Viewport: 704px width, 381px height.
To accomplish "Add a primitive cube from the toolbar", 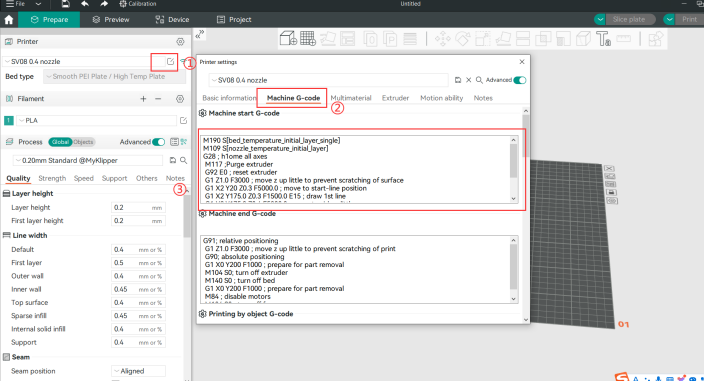I will point(288,39).
